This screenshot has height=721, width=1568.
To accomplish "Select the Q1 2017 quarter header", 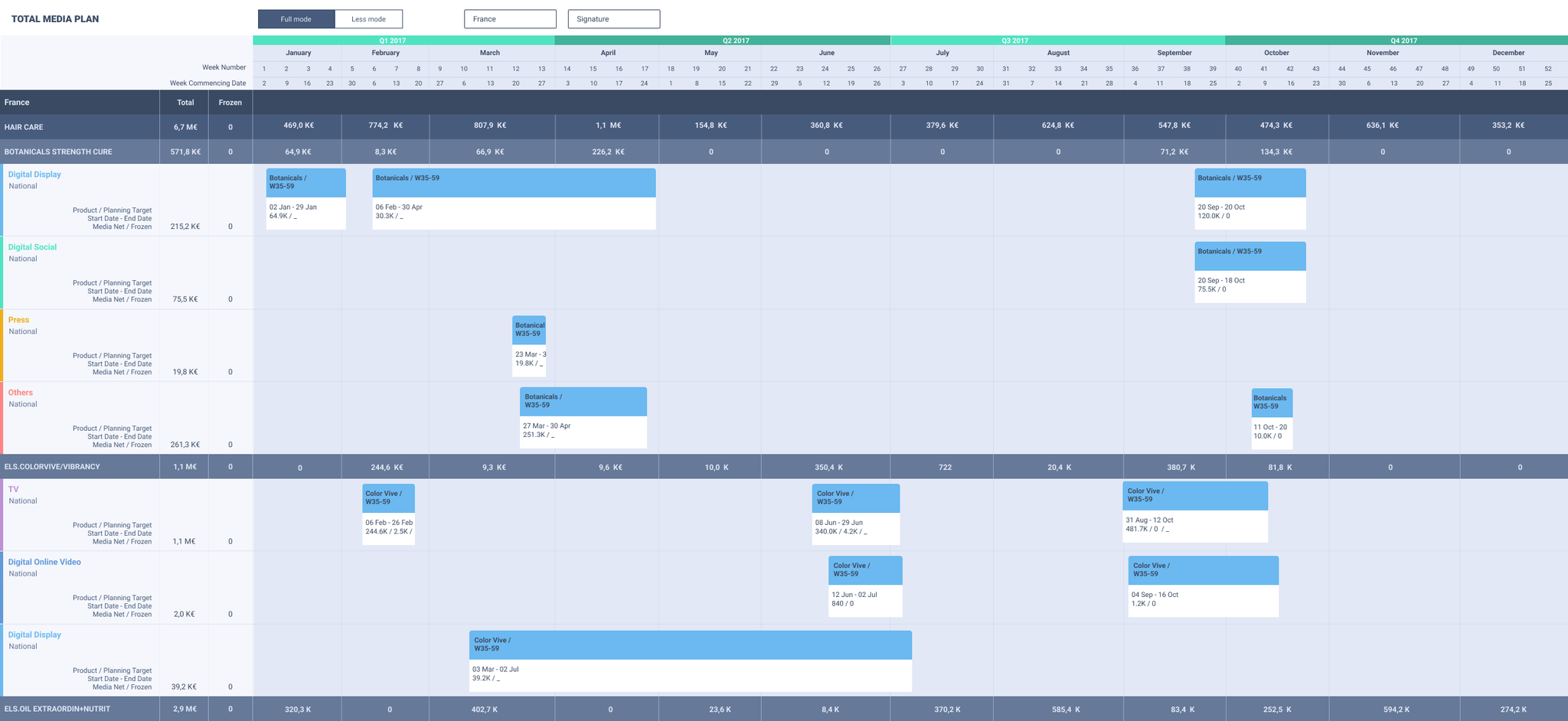I will pyautogui.click(x=403, y=41).
